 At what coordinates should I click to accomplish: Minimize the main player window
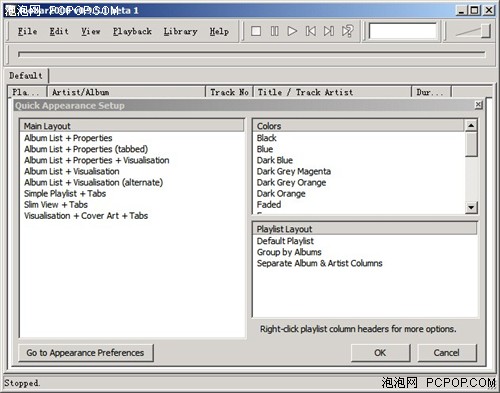click(461, 10)
